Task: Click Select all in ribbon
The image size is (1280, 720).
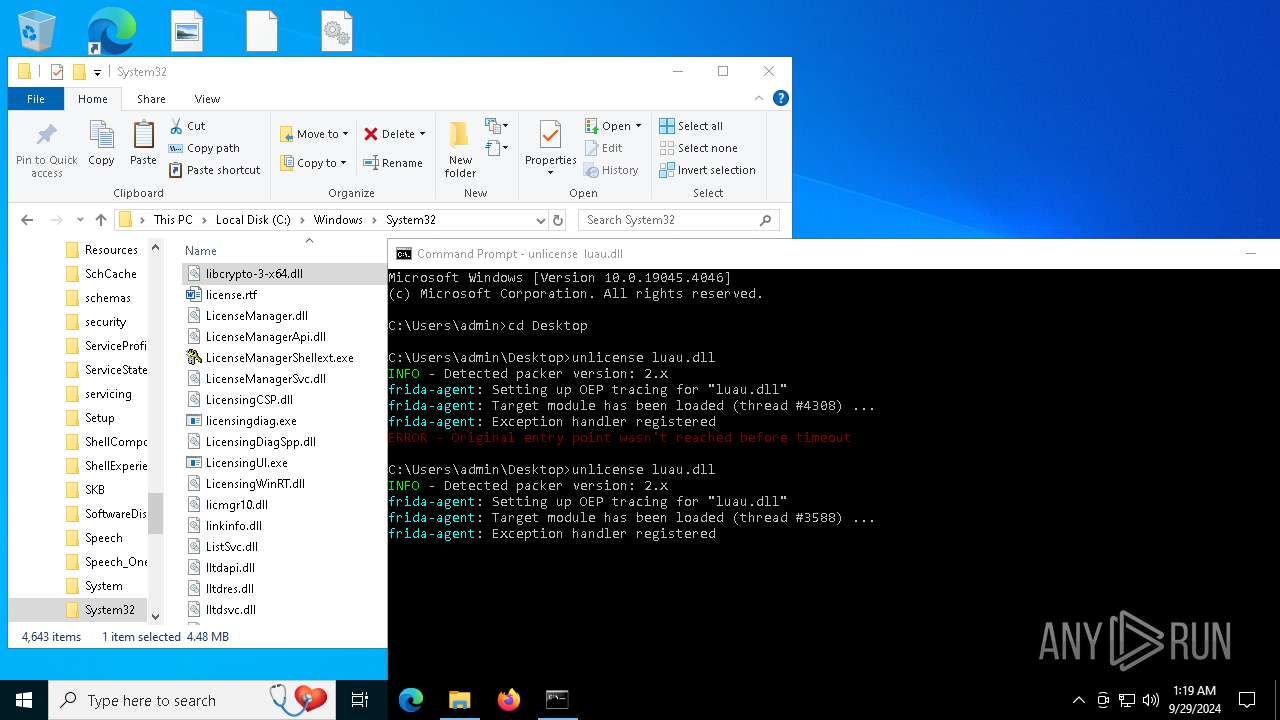Action: click(x=691, y=126)
